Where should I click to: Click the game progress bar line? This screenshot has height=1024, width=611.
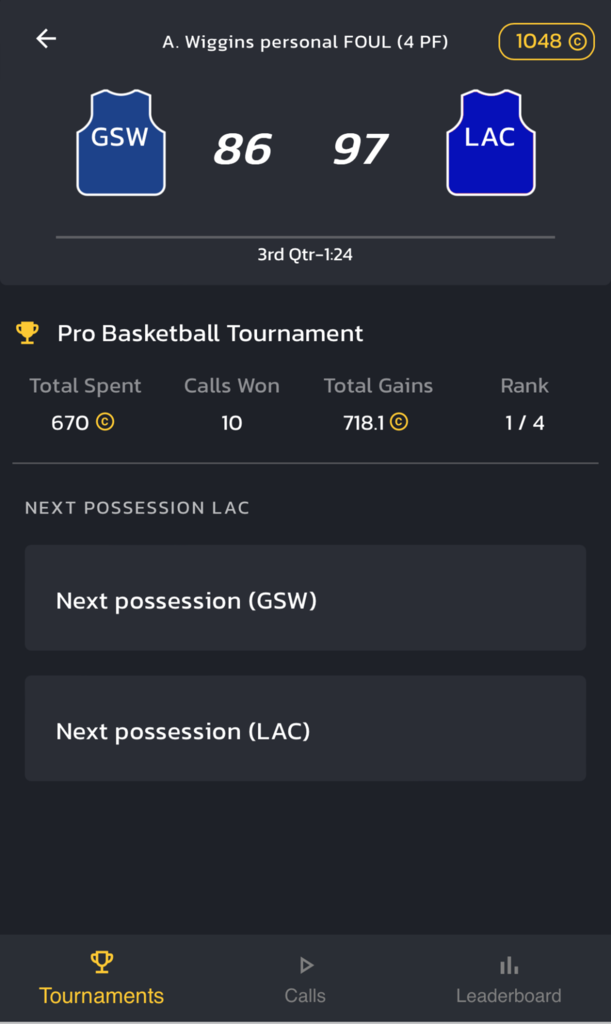coord(305,237)
